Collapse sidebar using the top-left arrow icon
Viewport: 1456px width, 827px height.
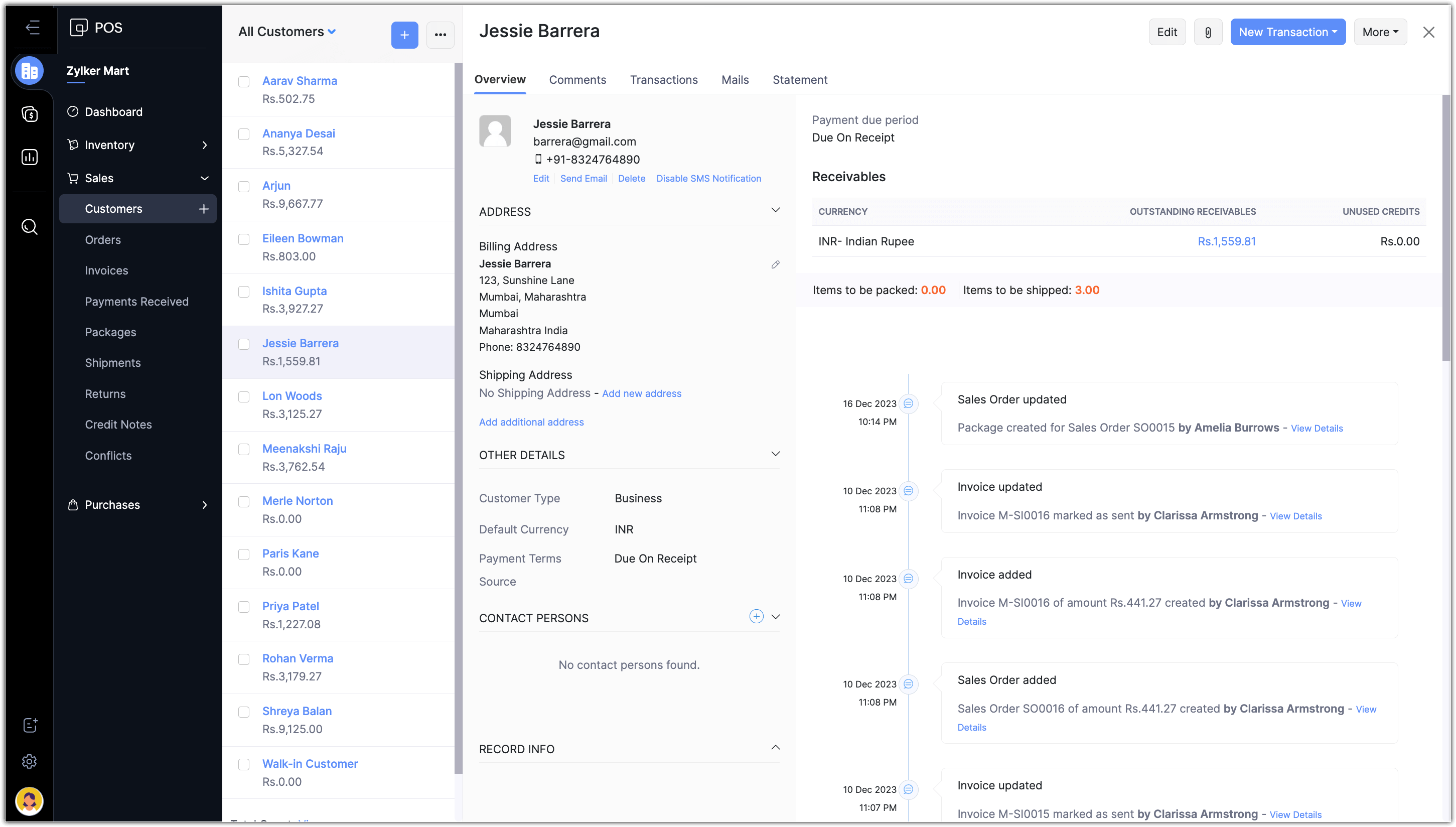point(33,27)
